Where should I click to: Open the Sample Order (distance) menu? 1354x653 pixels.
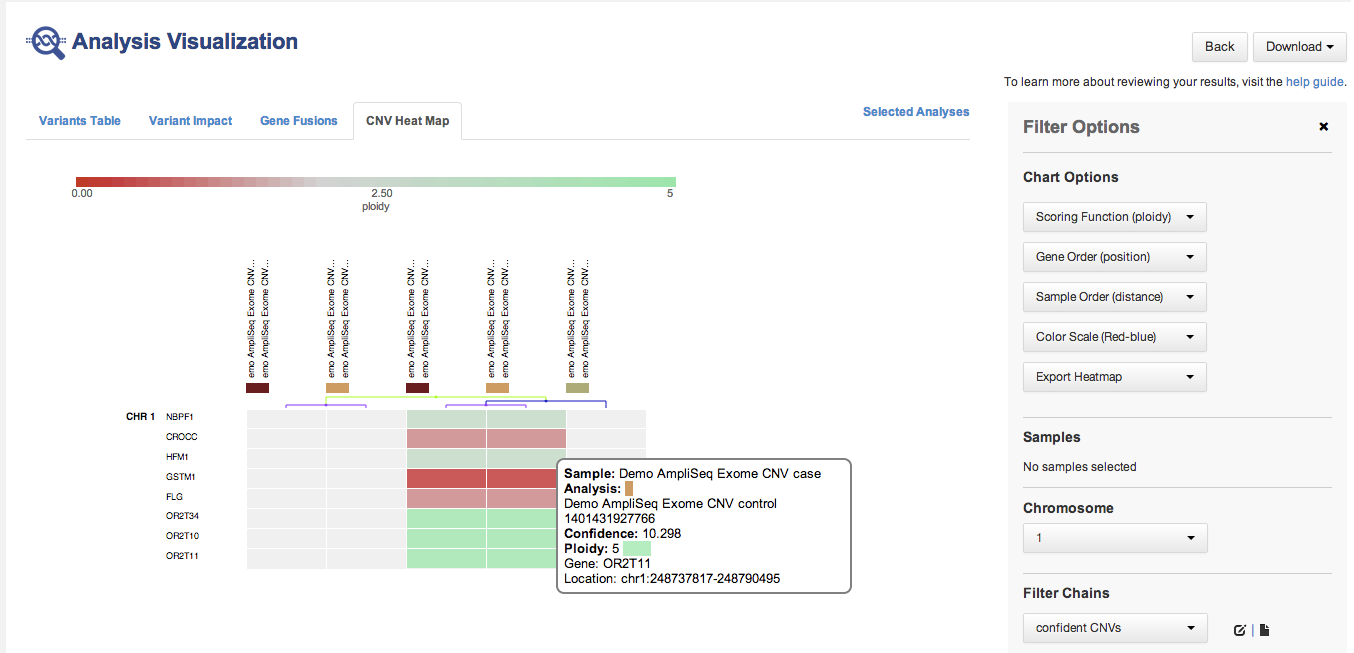coord(1114,297)
